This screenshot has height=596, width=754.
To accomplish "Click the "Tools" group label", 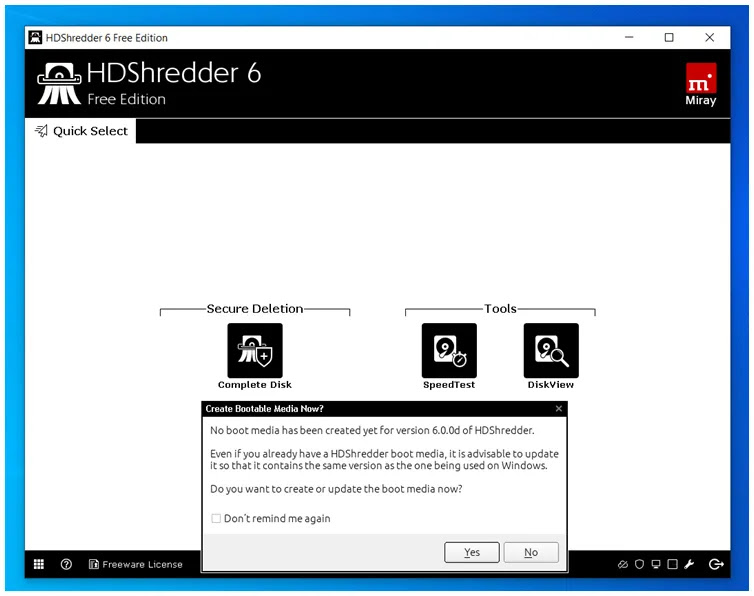I will (x=500, y=308).
